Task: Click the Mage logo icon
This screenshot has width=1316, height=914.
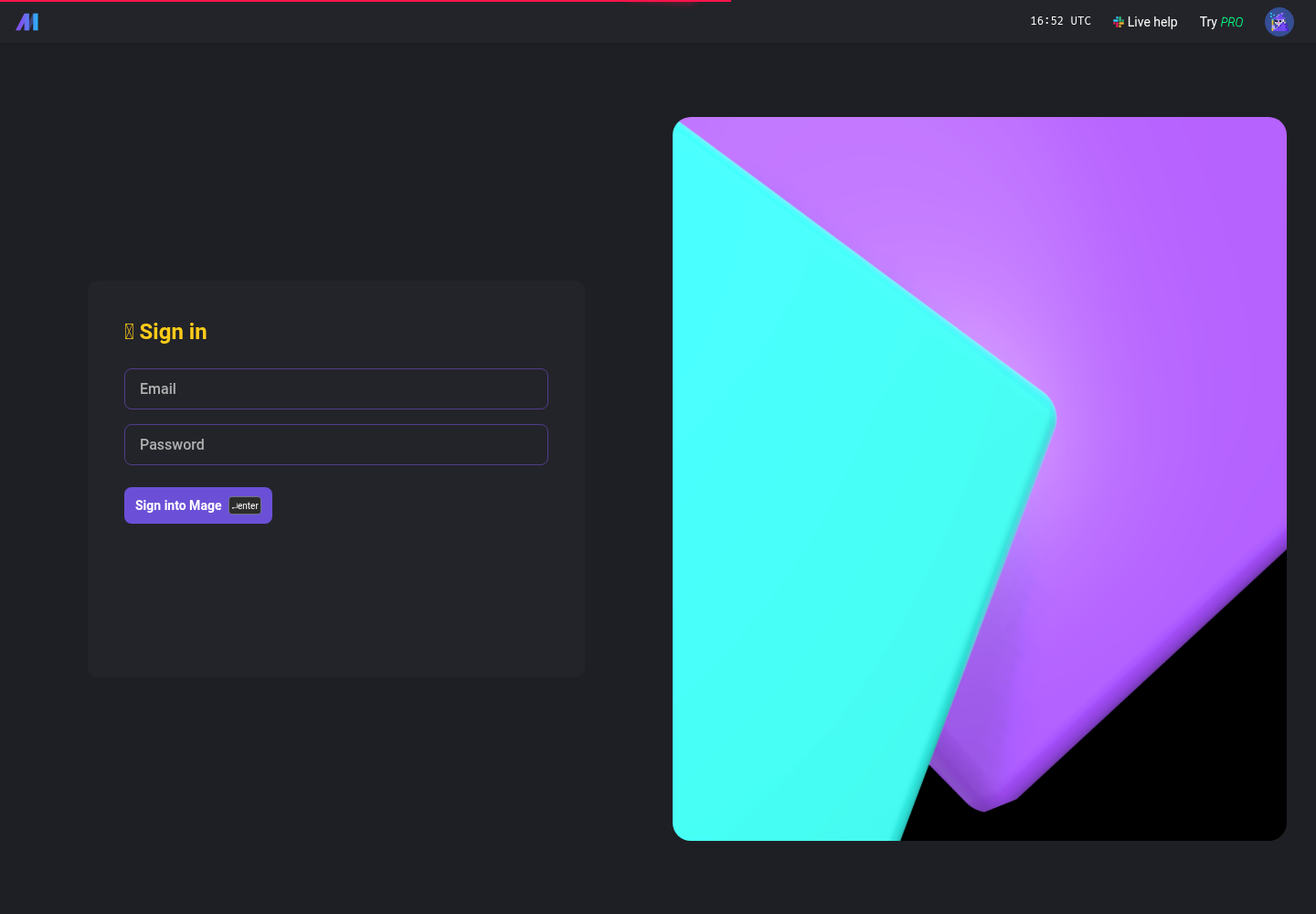Action: point(27,22)
